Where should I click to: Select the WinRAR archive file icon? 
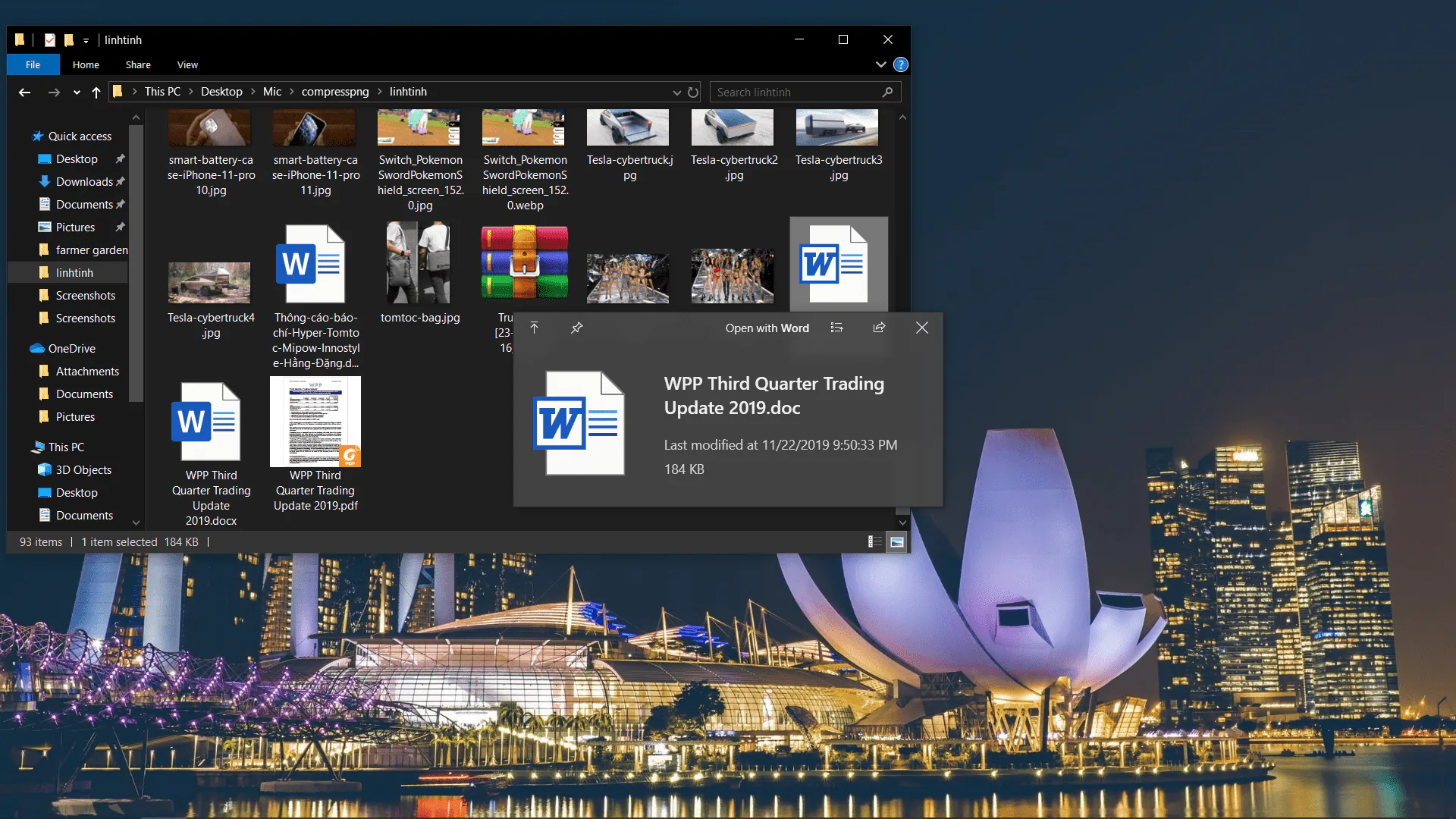point(524,262)
